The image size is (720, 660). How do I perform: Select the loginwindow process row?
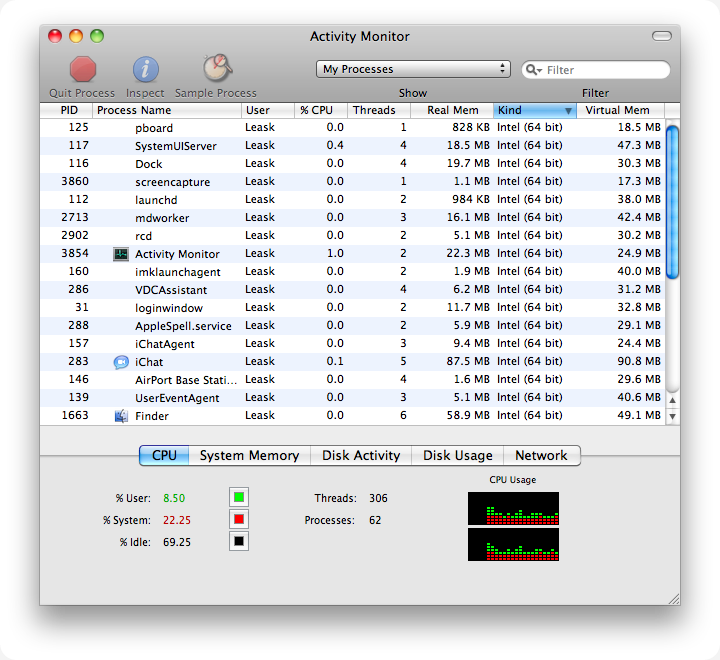click(353, 308)
